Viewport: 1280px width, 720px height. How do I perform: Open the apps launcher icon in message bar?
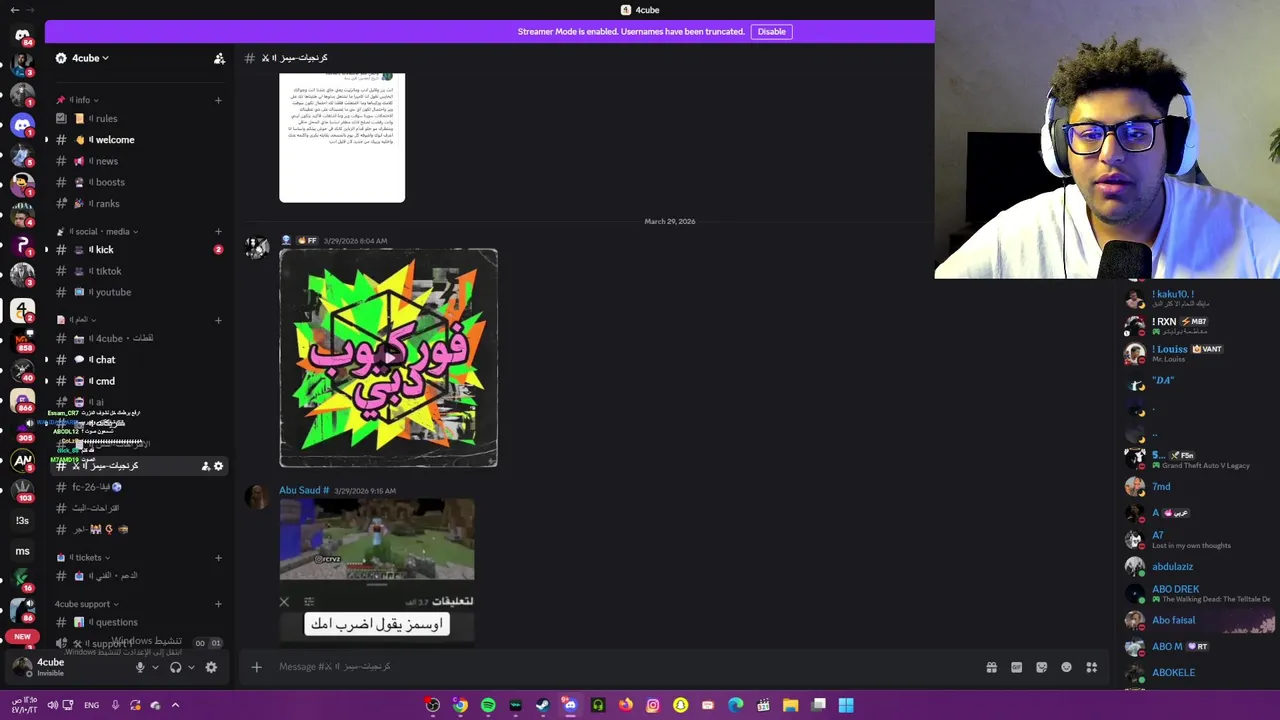click(1092, 667)
